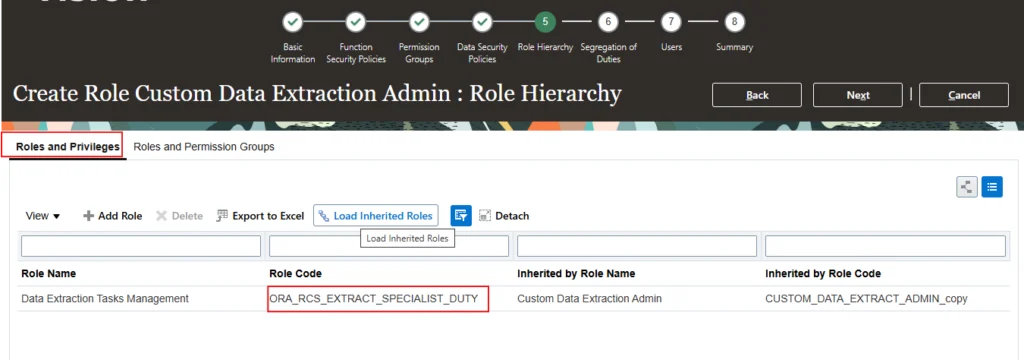This screenshot has height=360, width=1024.
Task: Click Custom Data Extraction Admin cell
Action: tap(589, 299)
